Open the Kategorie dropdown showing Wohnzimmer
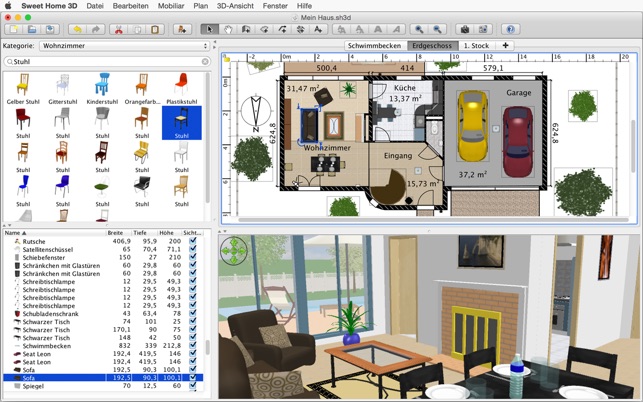The width and height of the screenshot is (643, 402). [125, 46]
